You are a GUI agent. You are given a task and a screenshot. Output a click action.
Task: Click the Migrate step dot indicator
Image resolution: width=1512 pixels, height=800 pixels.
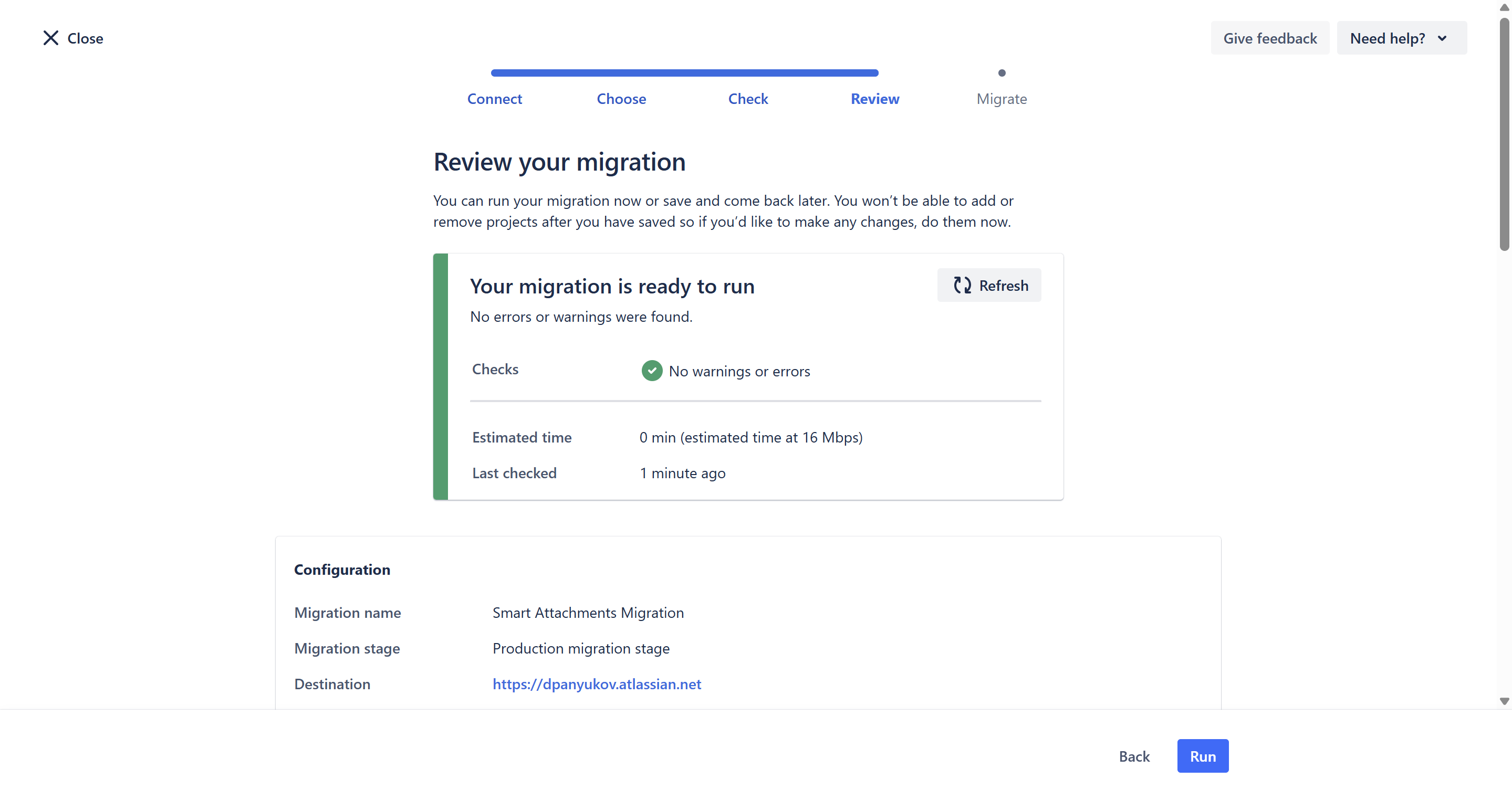(1002, 73)
